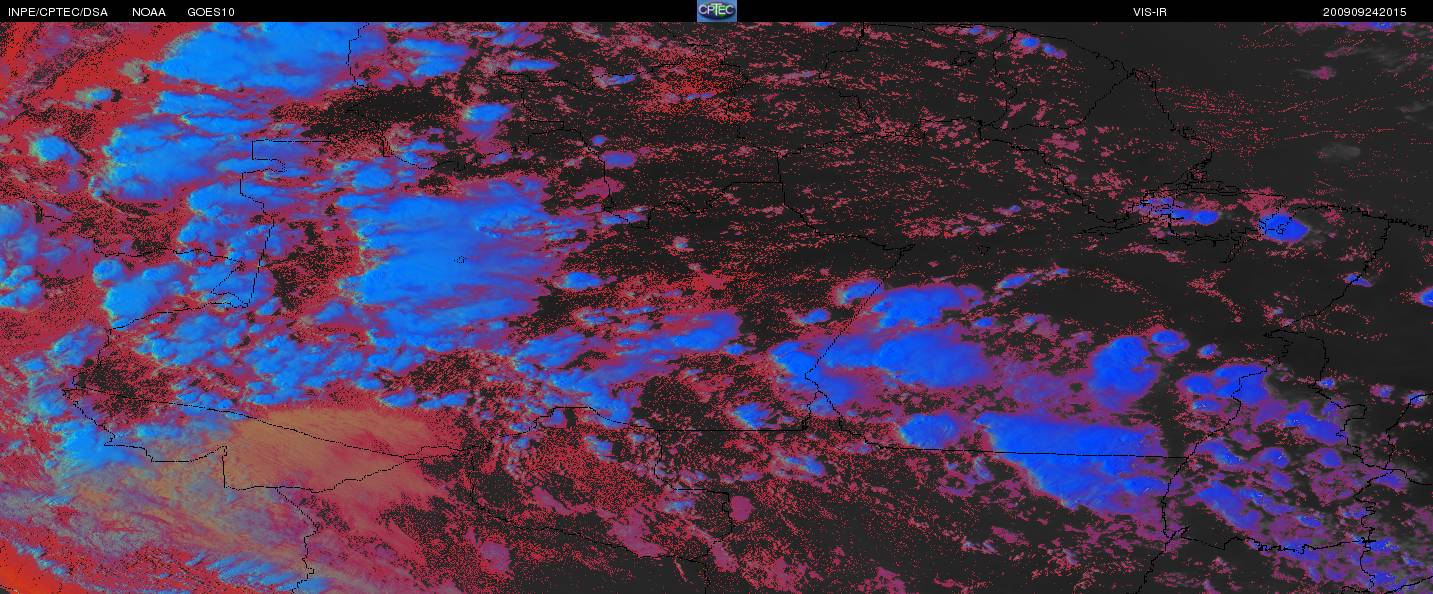
Task: Click the GOES10 satellite label
Action: pos(211,12)
